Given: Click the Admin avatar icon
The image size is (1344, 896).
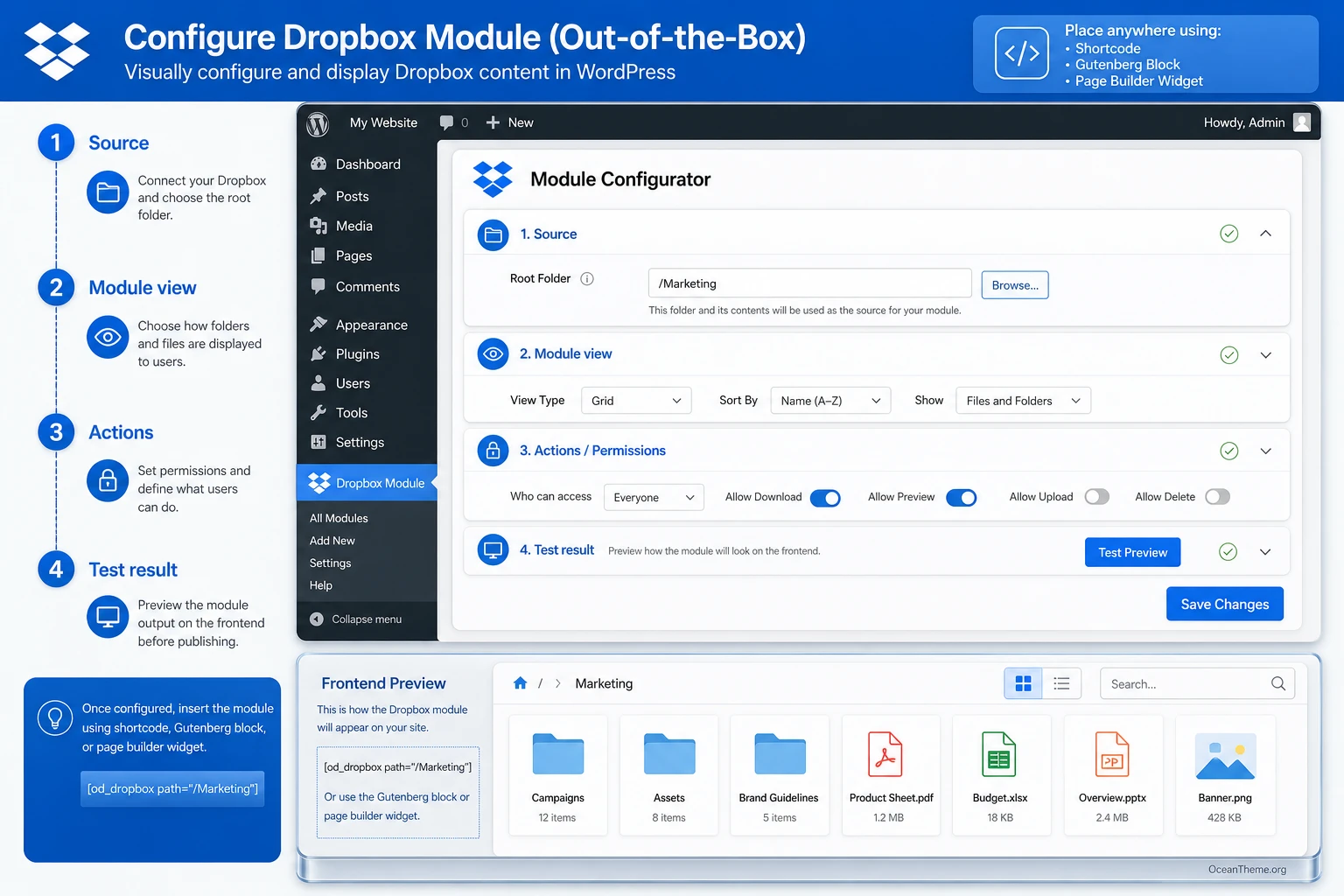Looking at the screenshot, I should pyautogui.click(x=1302, y=122).
